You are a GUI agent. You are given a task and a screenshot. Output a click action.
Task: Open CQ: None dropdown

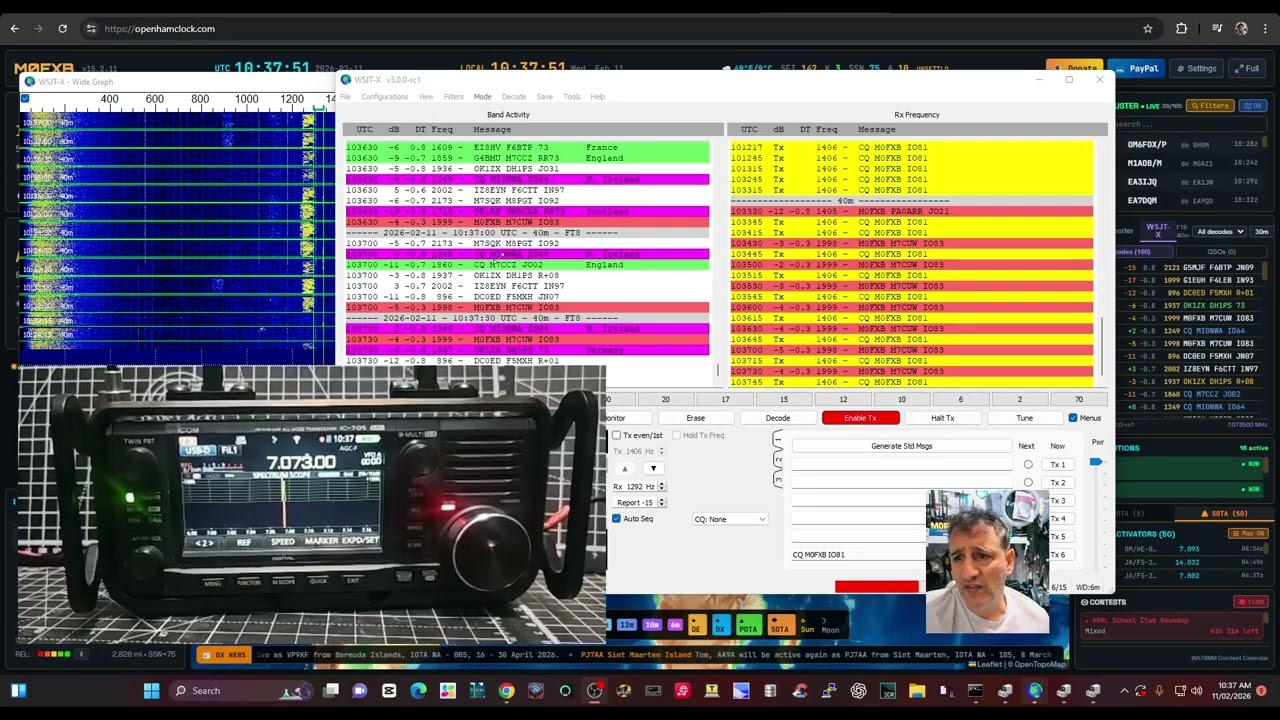pos(730,519)
